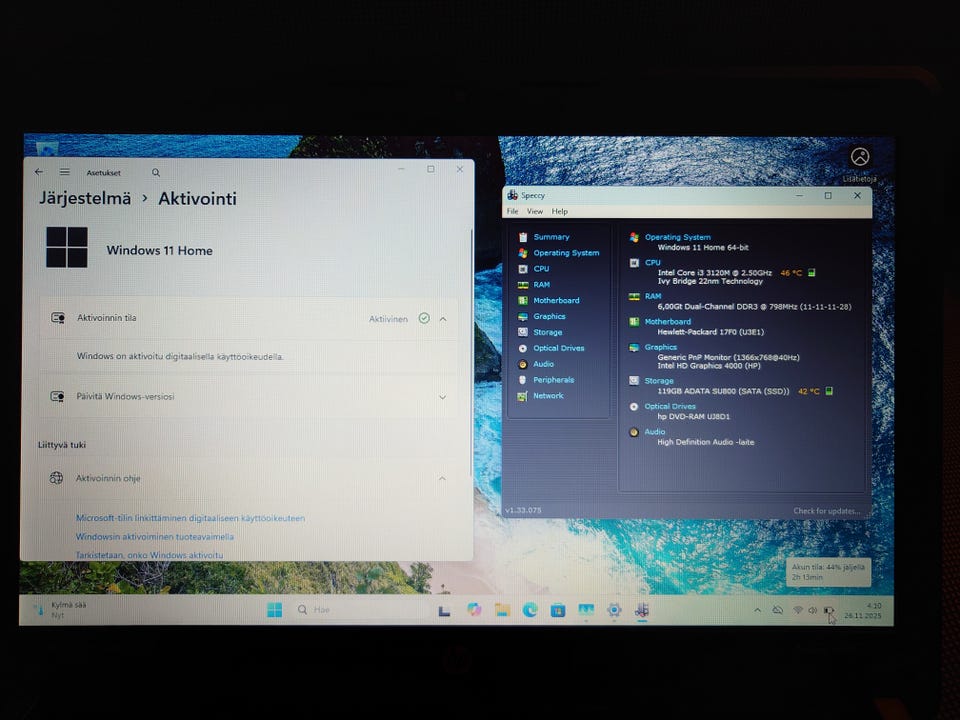The width and height of the screenshot is (960, 720).
Task: Click Wi-Fi network tray icon
Action: point(798,610)
